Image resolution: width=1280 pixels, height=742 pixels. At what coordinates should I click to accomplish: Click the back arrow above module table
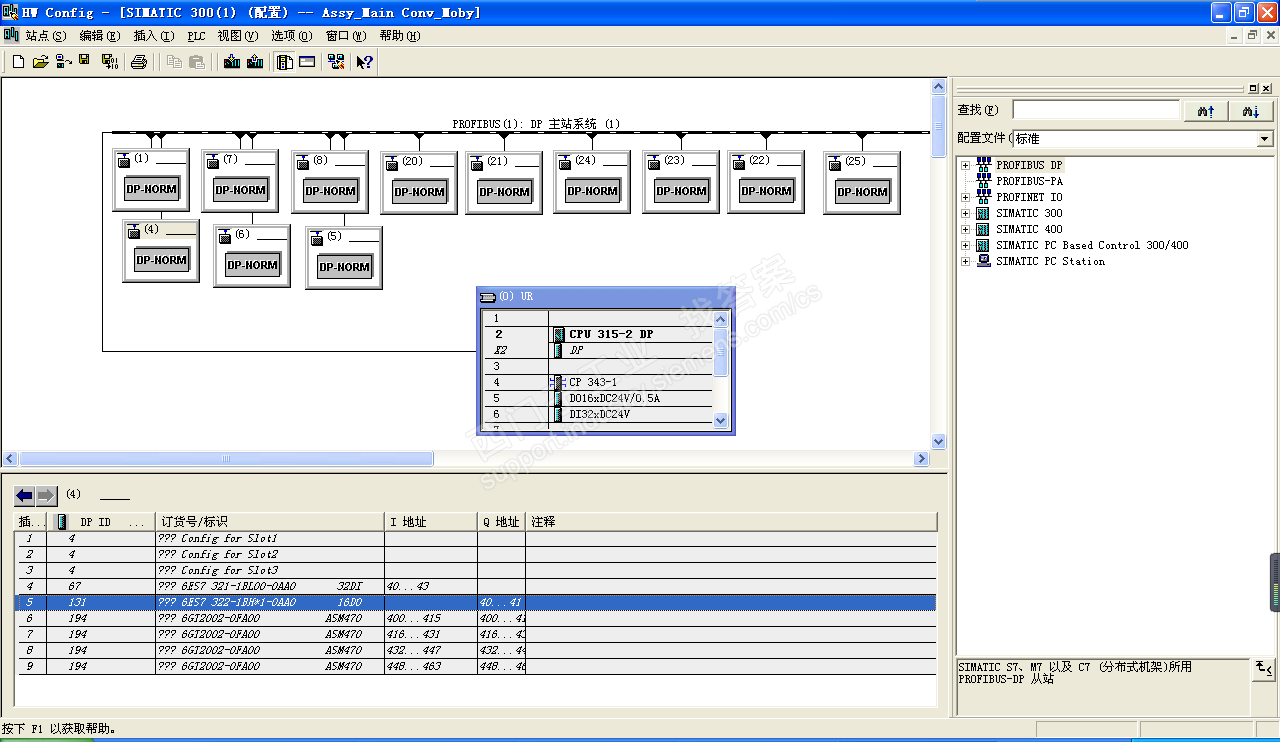[25, 495]
